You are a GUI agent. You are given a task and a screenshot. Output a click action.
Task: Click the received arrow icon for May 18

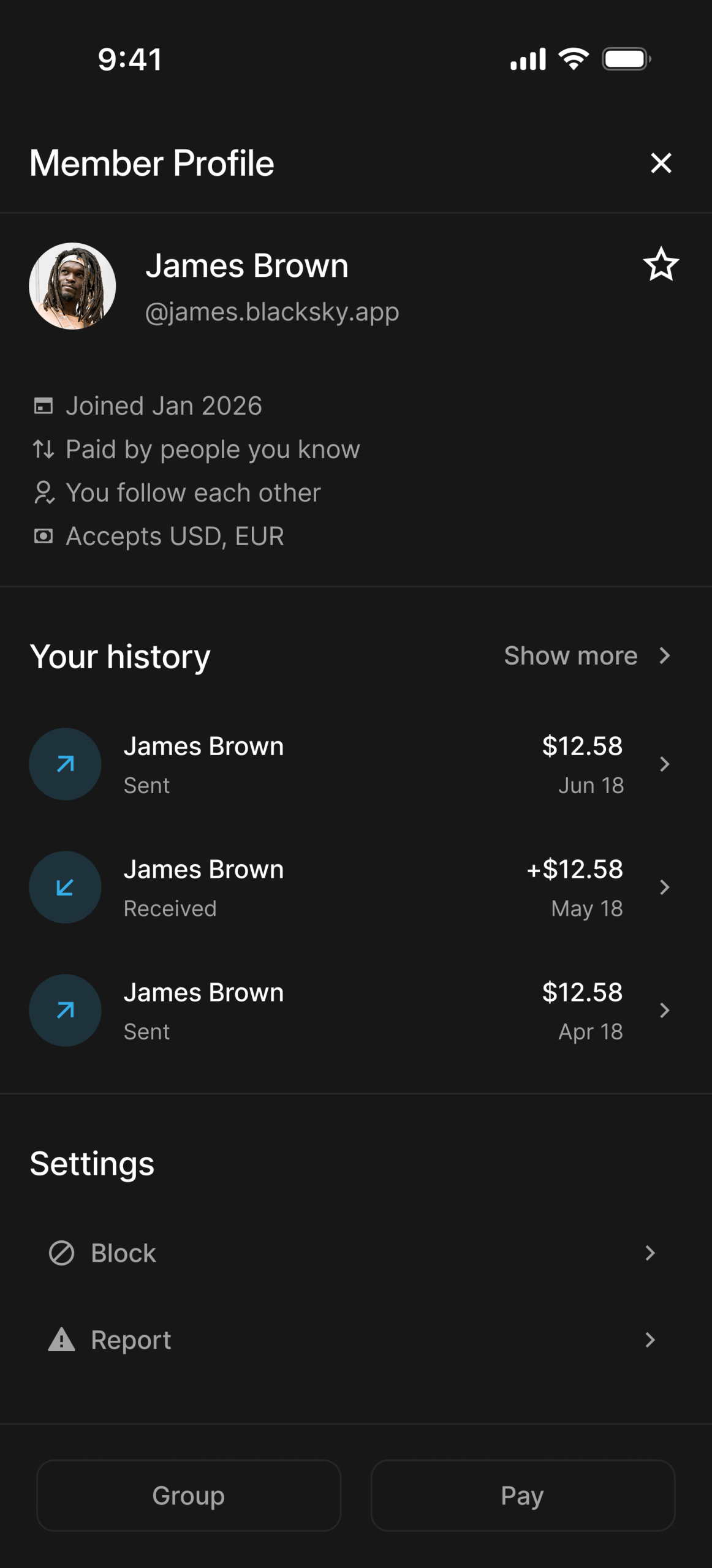(x=65, y=887)
